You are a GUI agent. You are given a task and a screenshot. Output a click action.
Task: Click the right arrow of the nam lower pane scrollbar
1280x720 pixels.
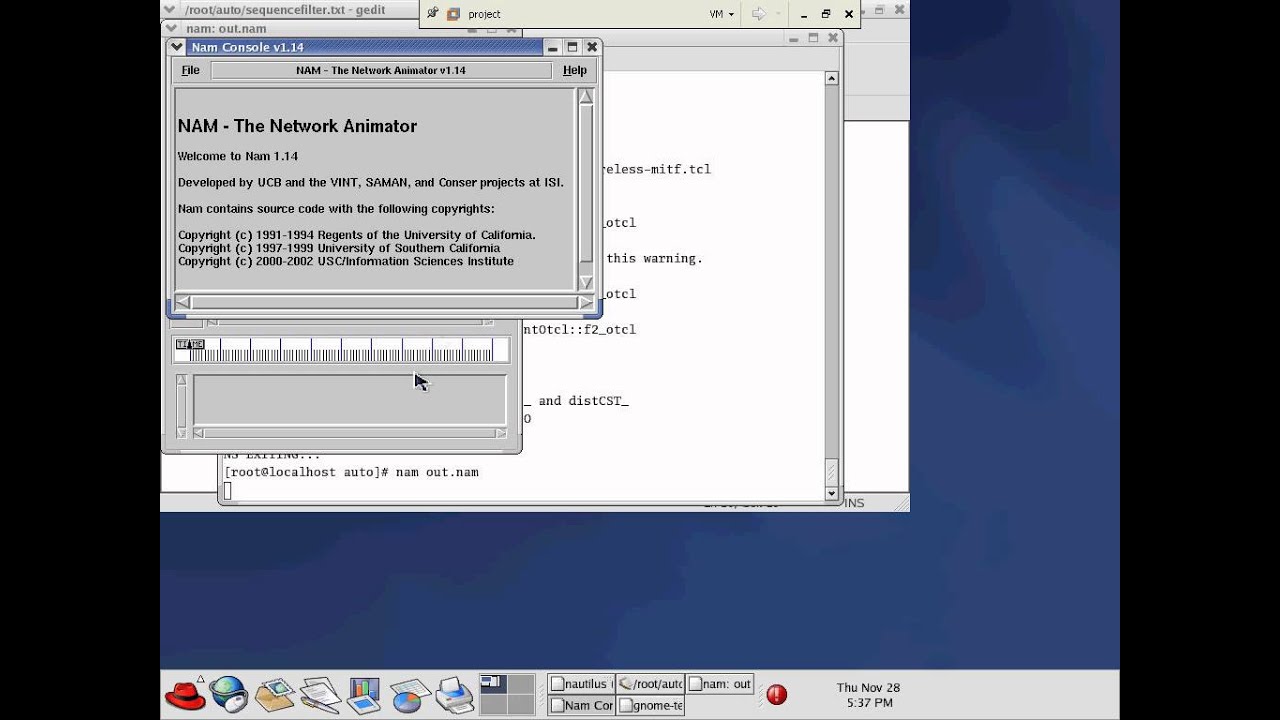[500, 433]
